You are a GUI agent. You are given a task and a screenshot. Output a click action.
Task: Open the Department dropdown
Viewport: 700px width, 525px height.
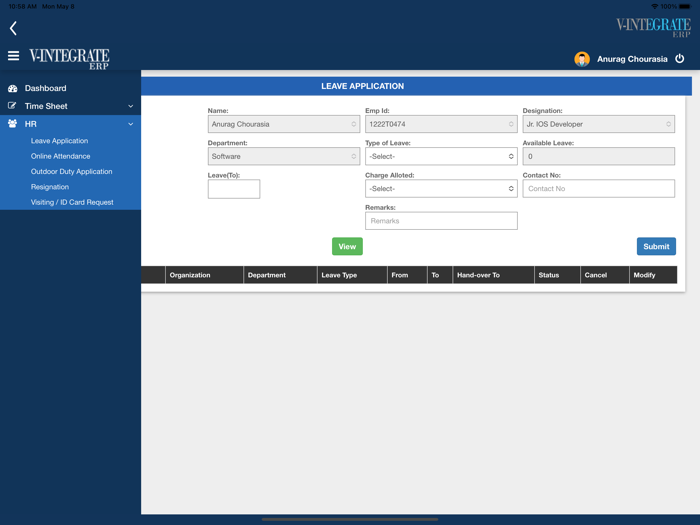(x=283, y=156)
